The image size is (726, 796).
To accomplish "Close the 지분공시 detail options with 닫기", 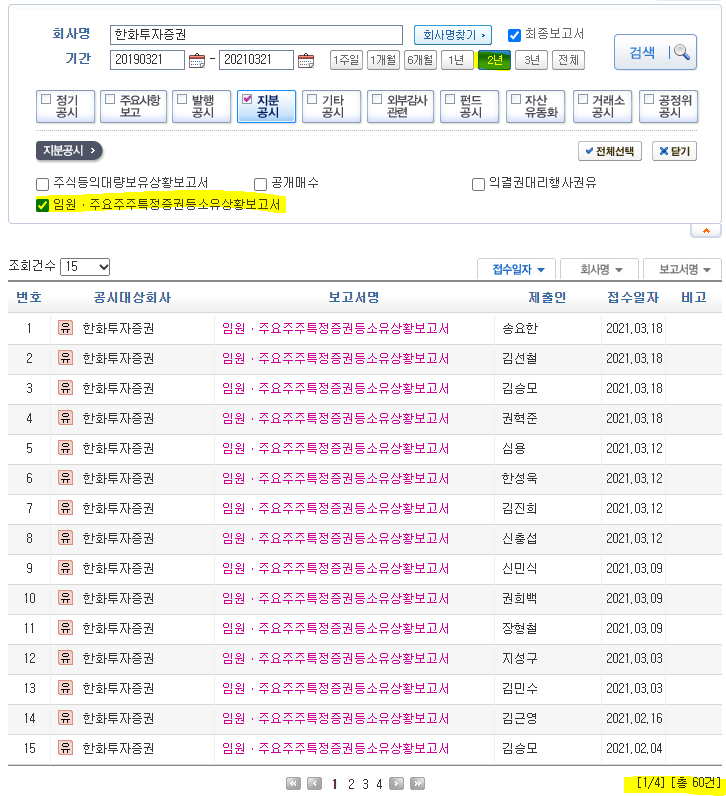I will coord(674,151).
